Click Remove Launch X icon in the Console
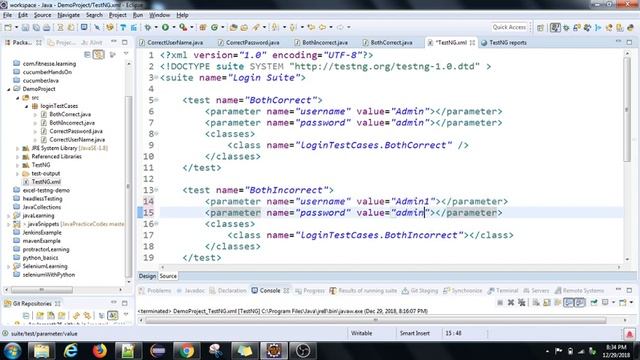The height and width of the screenshot is (360, 640). click(511, 302)
